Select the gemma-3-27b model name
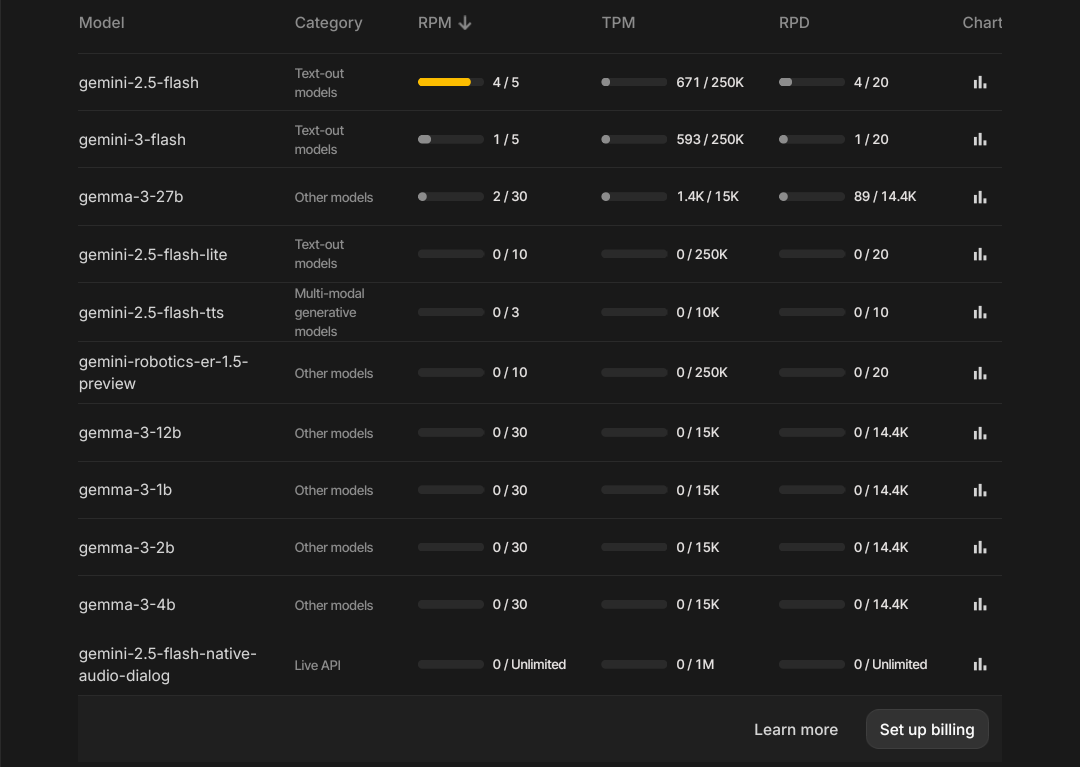1080x767 pixels. click(131, 197)
